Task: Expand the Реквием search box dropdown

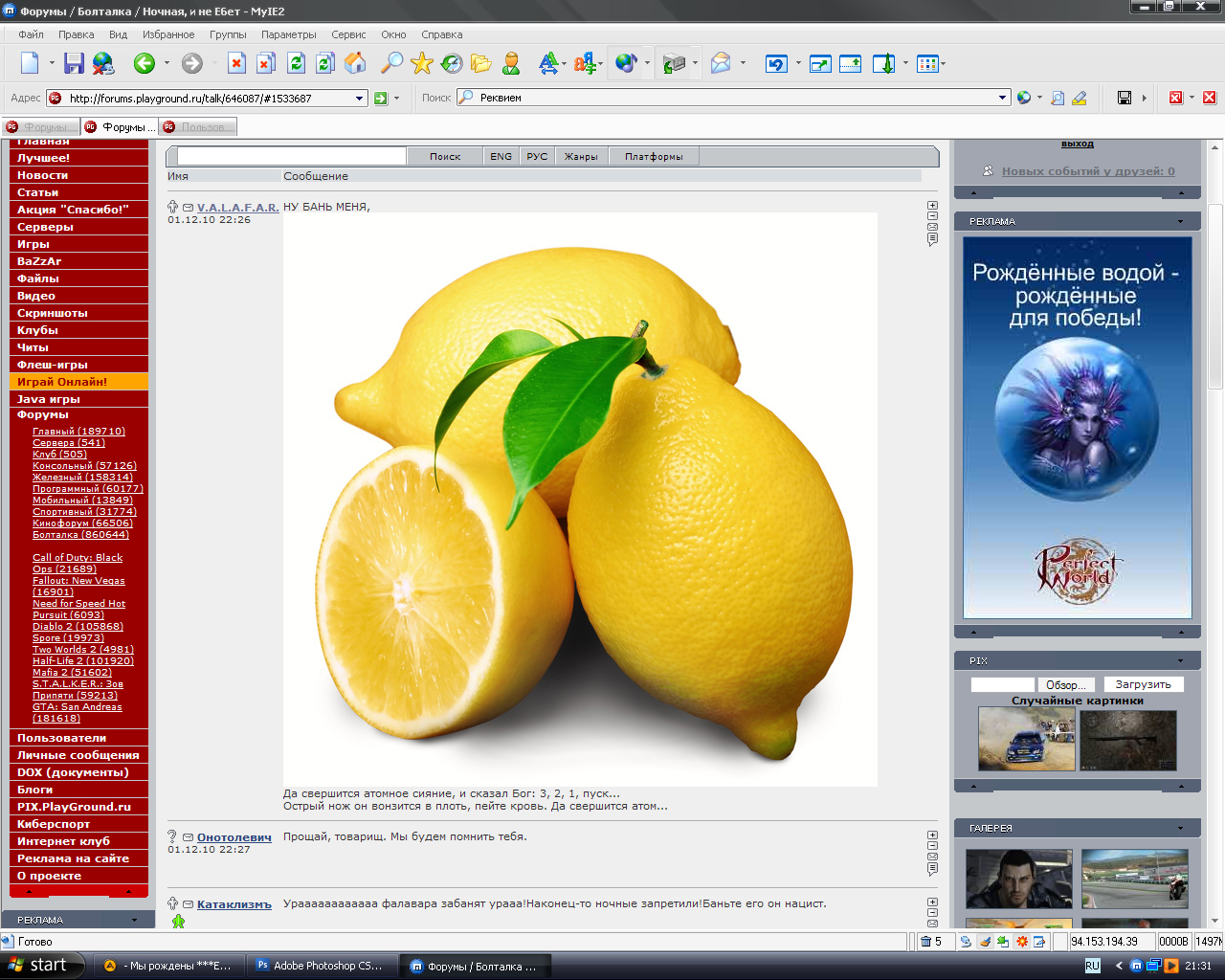Action: (1003, 98)
